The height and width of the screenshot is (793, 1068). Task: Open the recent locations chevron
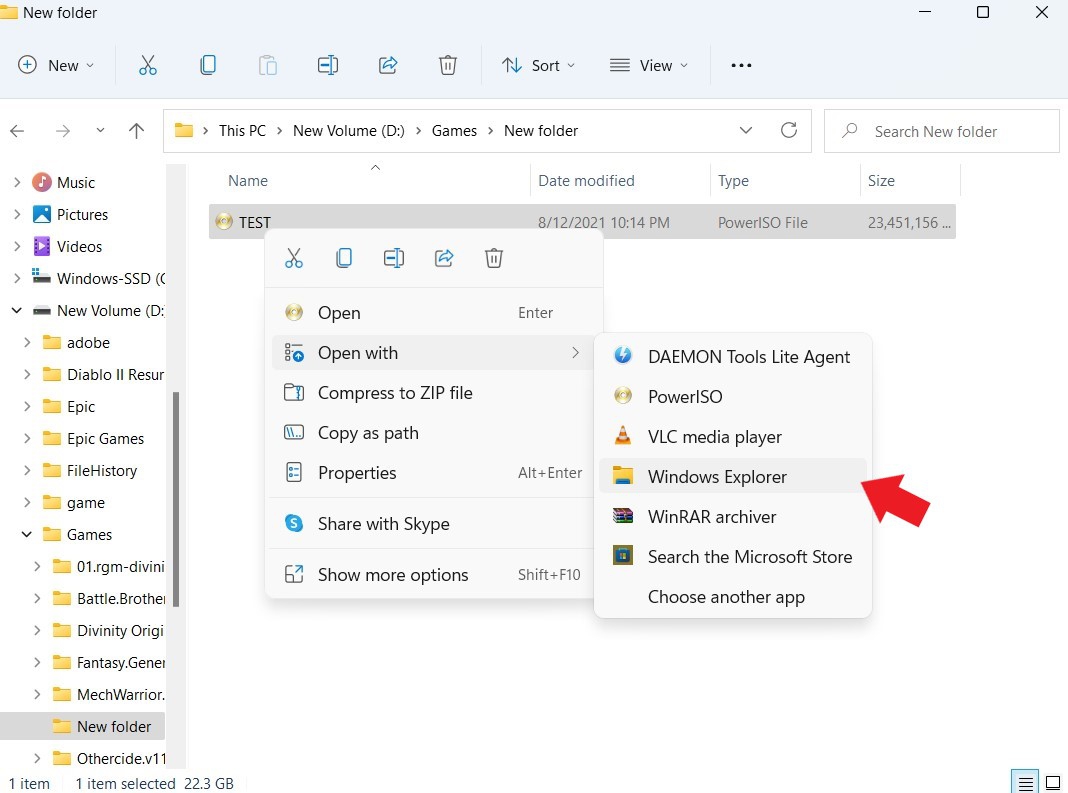(100, 130)
